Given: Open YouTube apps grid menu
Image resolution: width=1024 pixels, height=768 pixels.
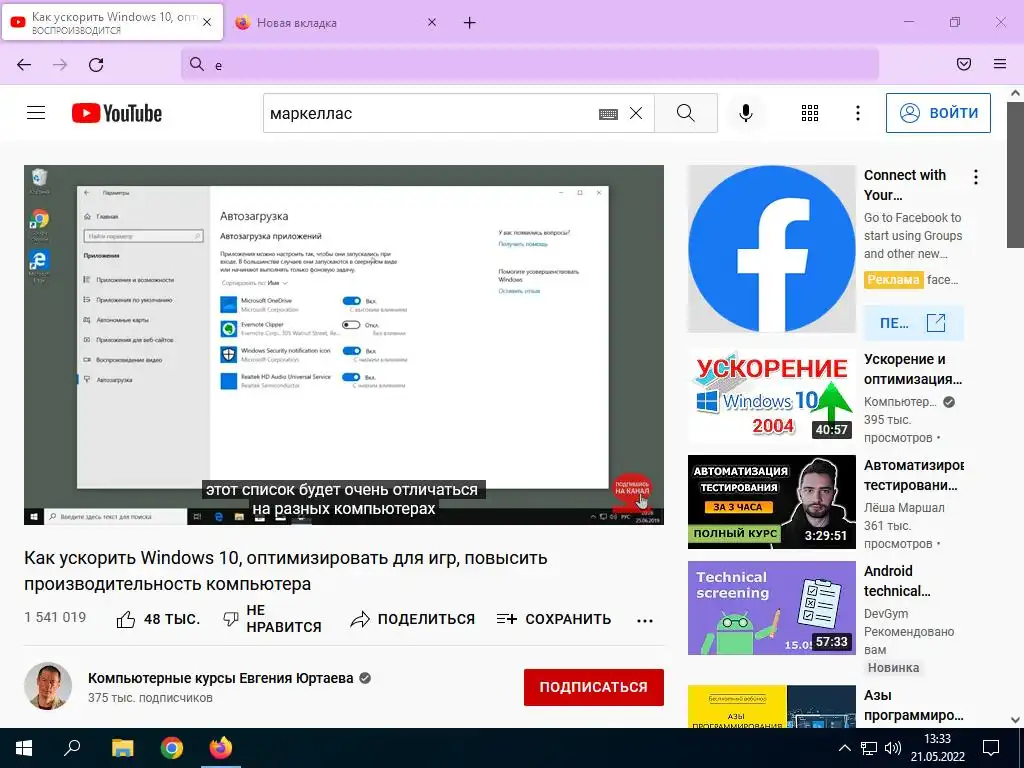Looking at the screenshot, I should tap(810, 113).
